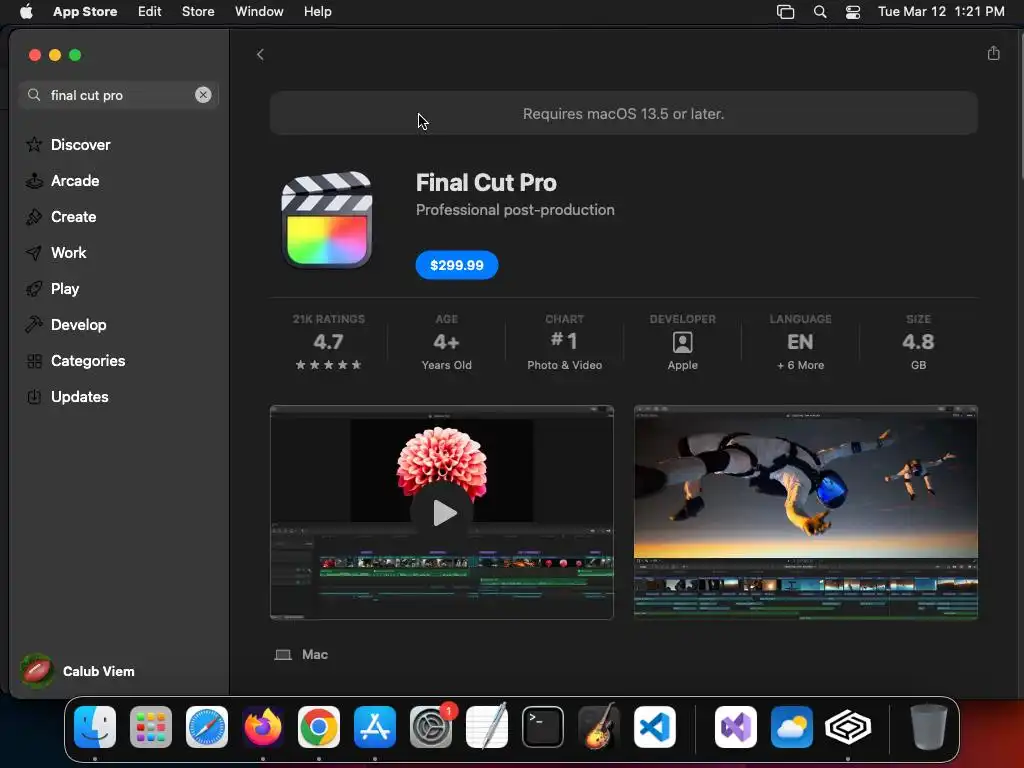
Task: Click the Play rocket icon
Action: point(34,289)
